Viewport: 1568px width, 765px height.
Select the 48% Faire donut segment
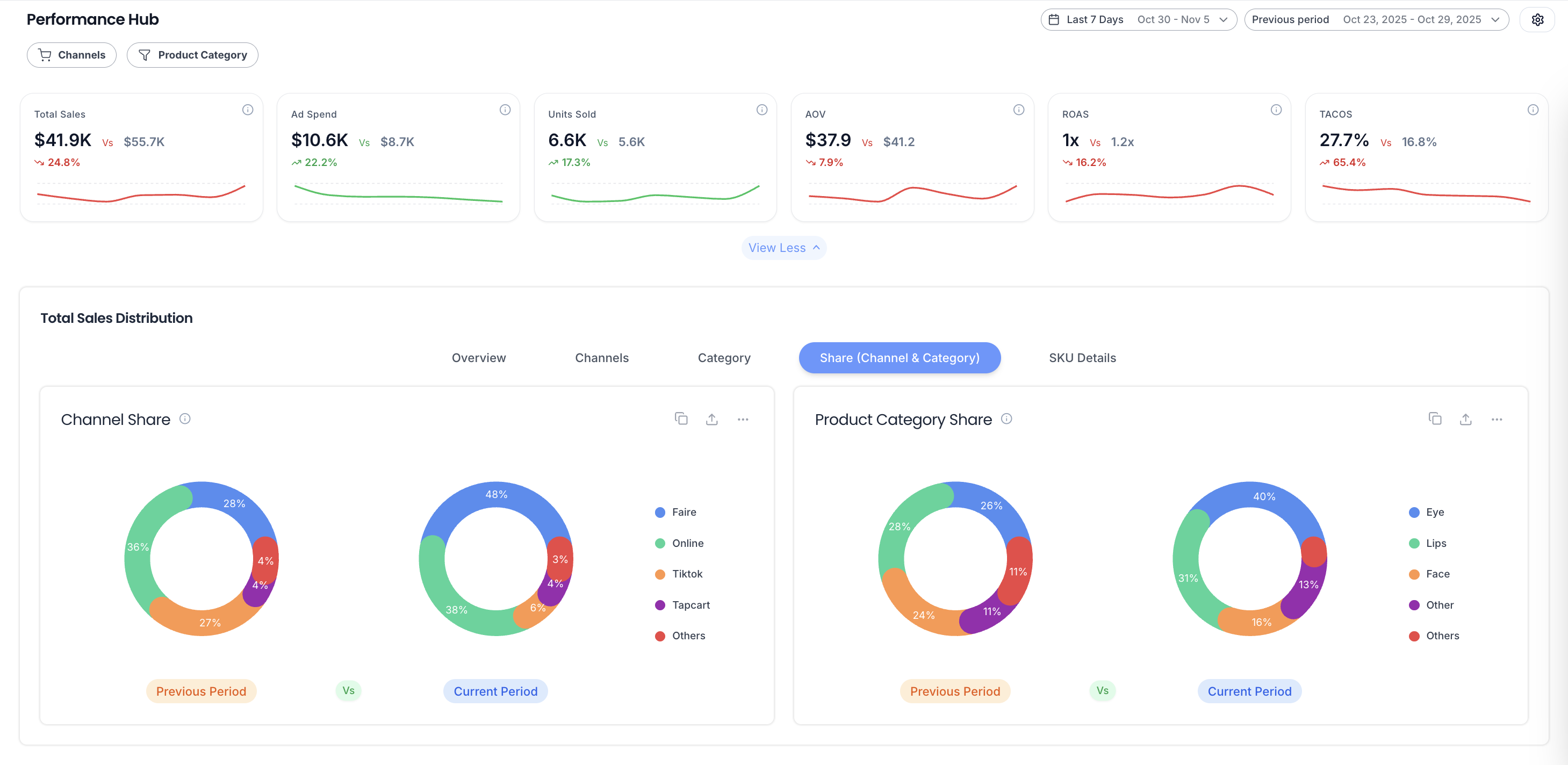pos(495,494)
